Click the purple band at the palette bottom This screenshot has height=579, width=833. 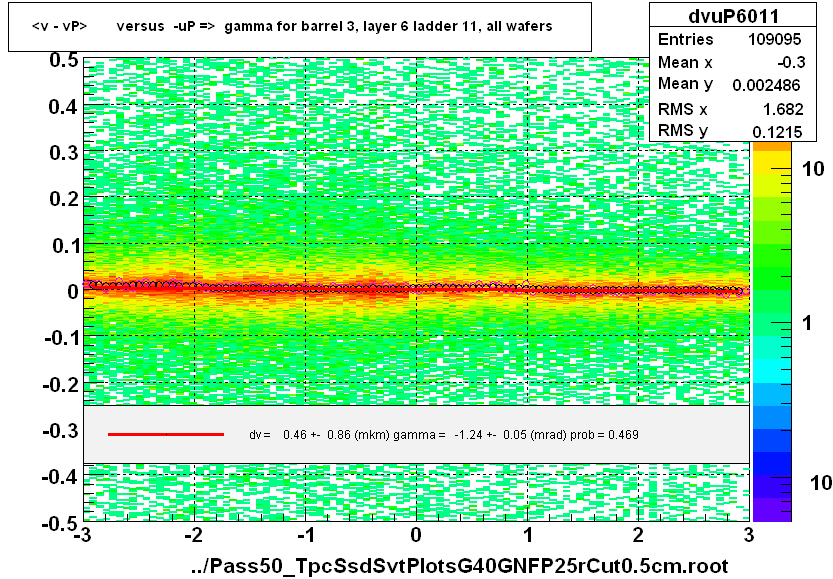click(772, 510)
